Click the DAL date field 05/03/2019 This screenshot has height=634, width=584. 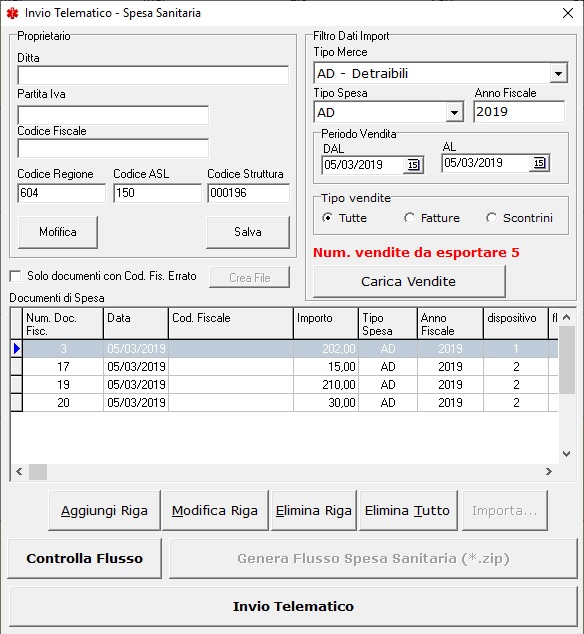point(363,165)
